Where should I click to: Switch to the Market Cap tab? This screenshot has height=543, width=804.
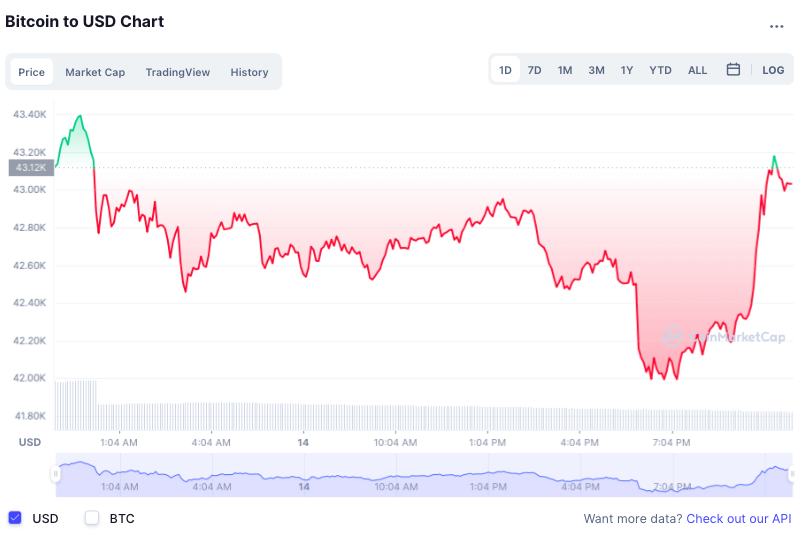(95, 72)
